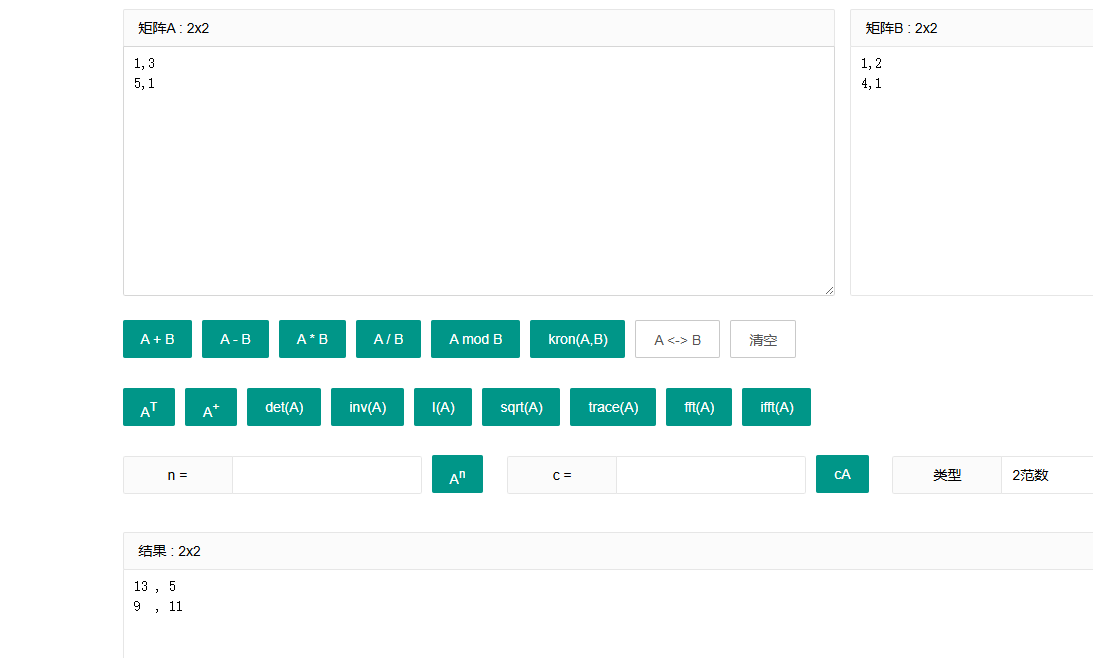Screen dimensions: 1093x658
Task: Click the row '1,3' in matrix A
Action: 144,63
